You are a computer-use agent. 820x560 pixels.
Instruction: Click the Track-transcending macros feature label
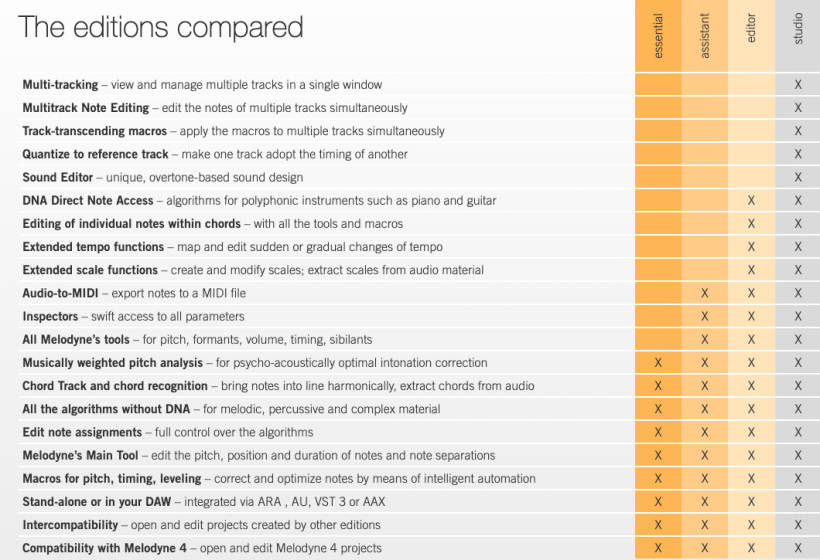coord(95,131)
